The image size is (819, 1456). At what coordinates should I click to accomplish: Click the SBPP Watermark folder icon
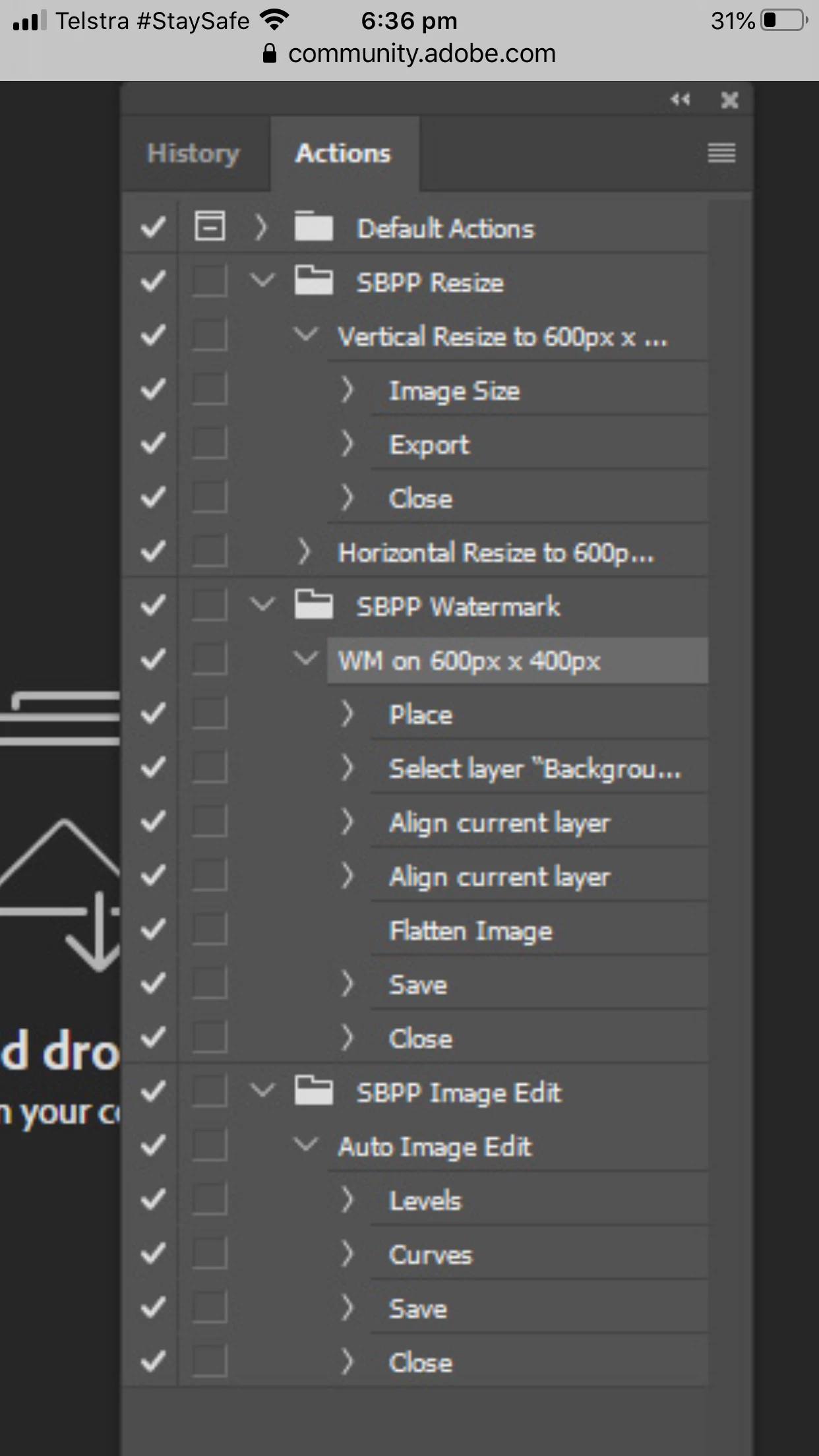(313, 605)
